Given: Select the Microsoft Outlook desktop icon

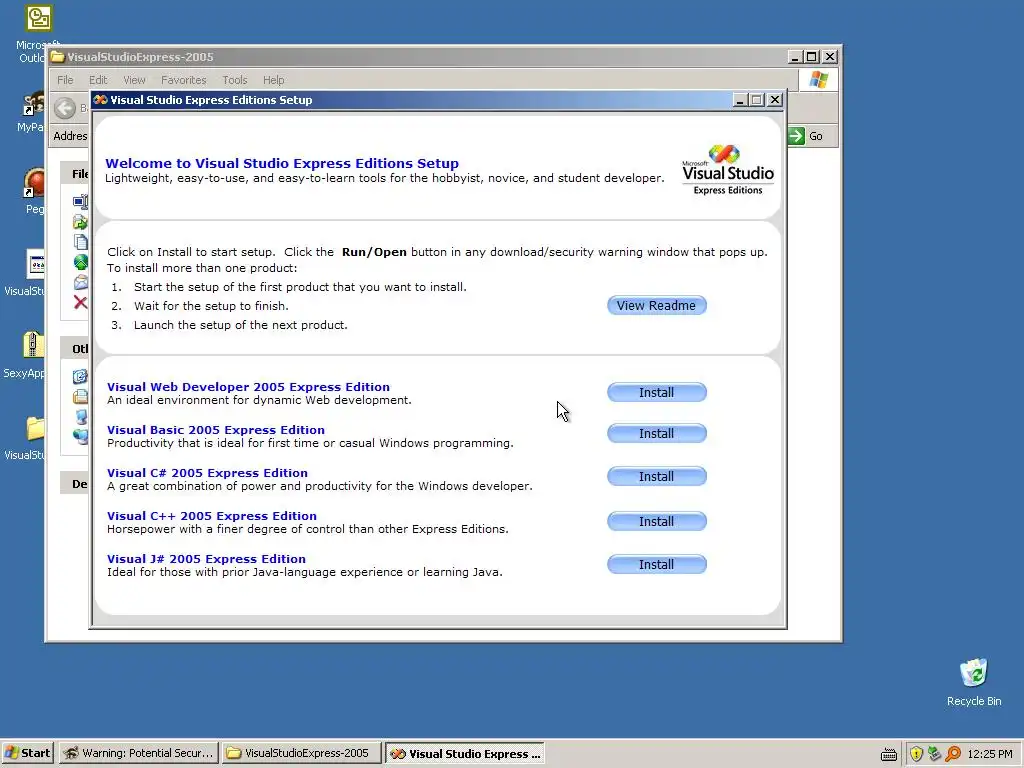Looking at the screenshot, I should click(x=39, y=18).
